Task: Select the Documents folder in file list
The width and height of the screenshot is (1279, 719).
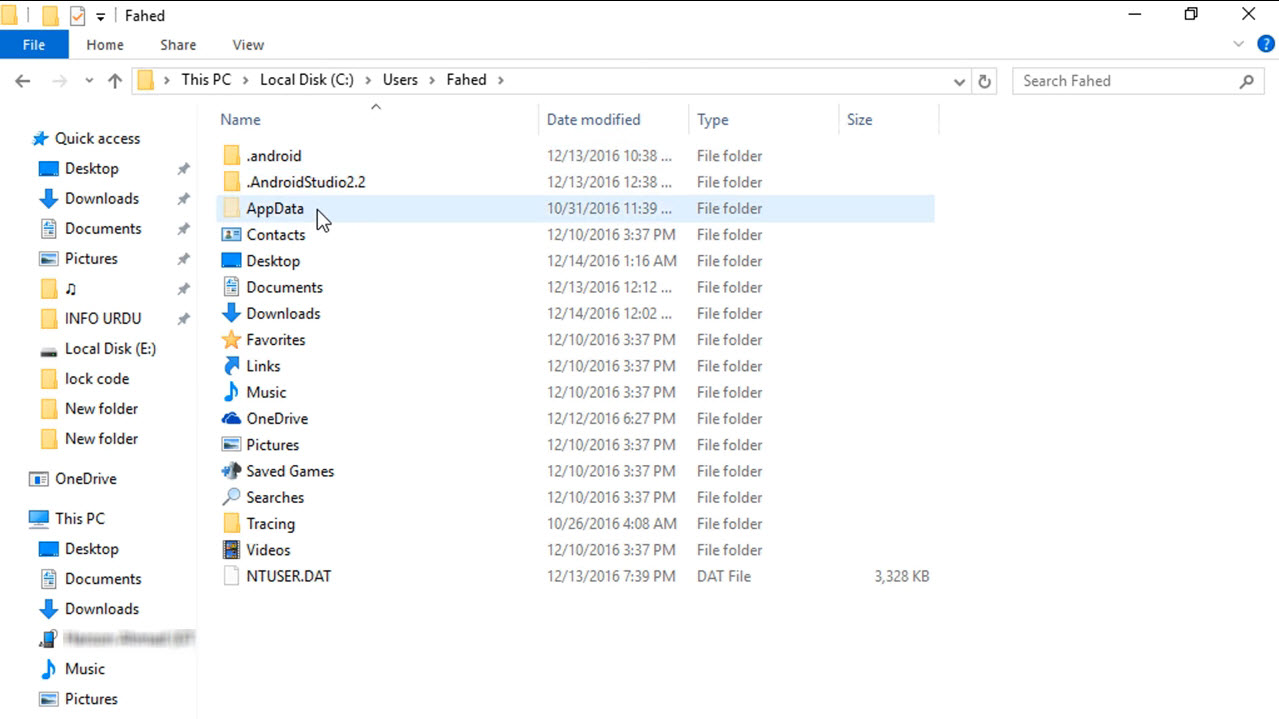Action: [284, 287]
